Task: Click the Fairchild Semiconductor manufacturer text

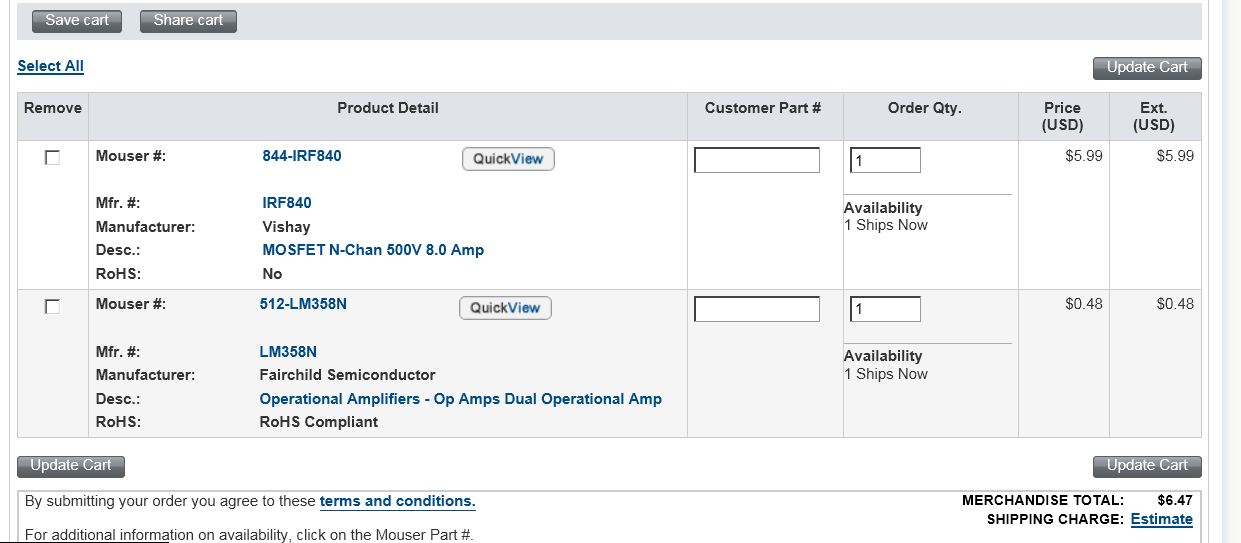Action: pos(348,375)
